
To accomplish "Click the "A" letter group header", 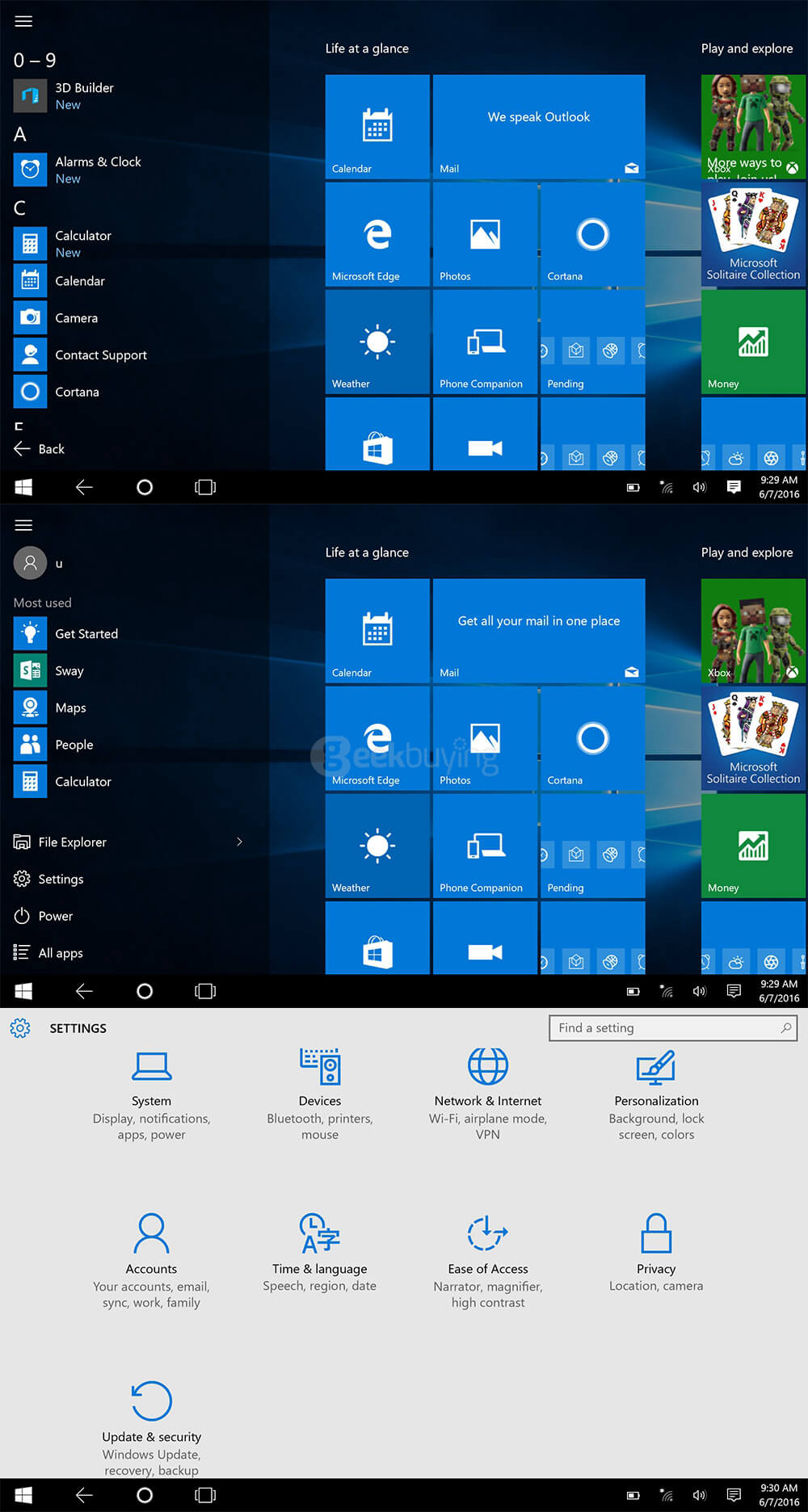I will [x=20, y=134].
